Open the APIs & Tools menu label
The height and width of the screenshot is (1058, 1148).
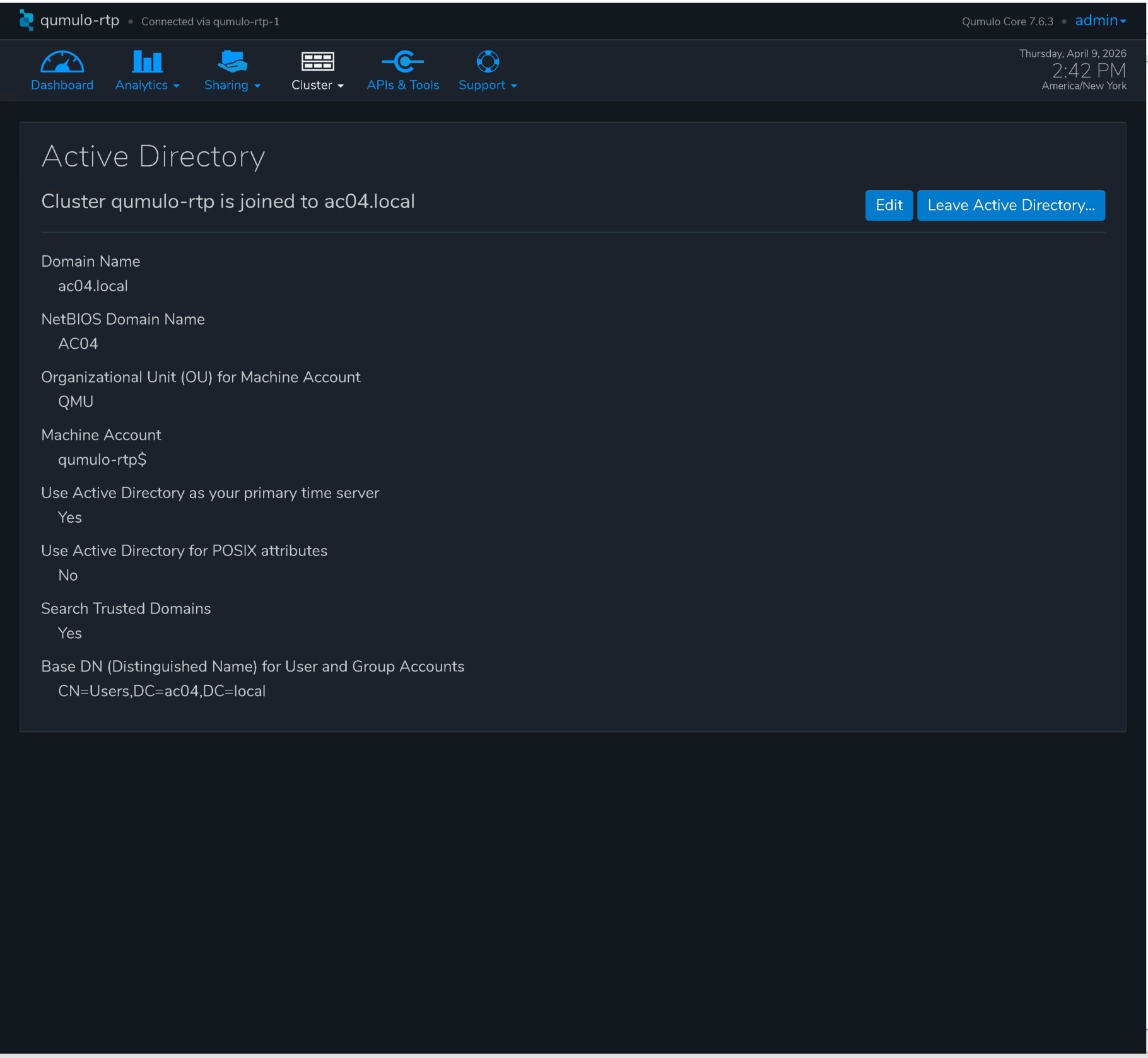(402, 85)
